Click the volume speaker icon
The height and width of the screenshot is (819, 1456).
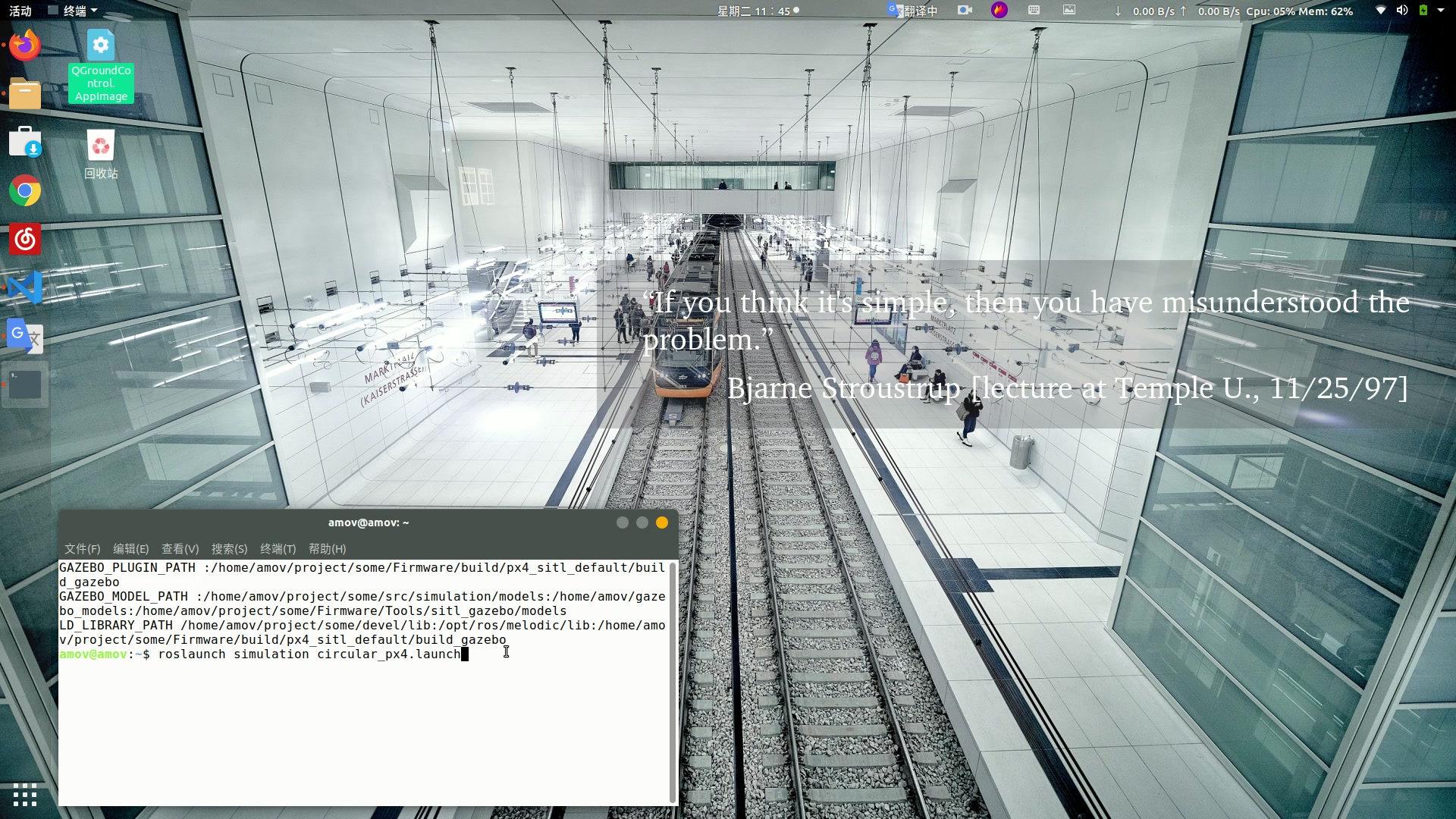point(1402,11)
